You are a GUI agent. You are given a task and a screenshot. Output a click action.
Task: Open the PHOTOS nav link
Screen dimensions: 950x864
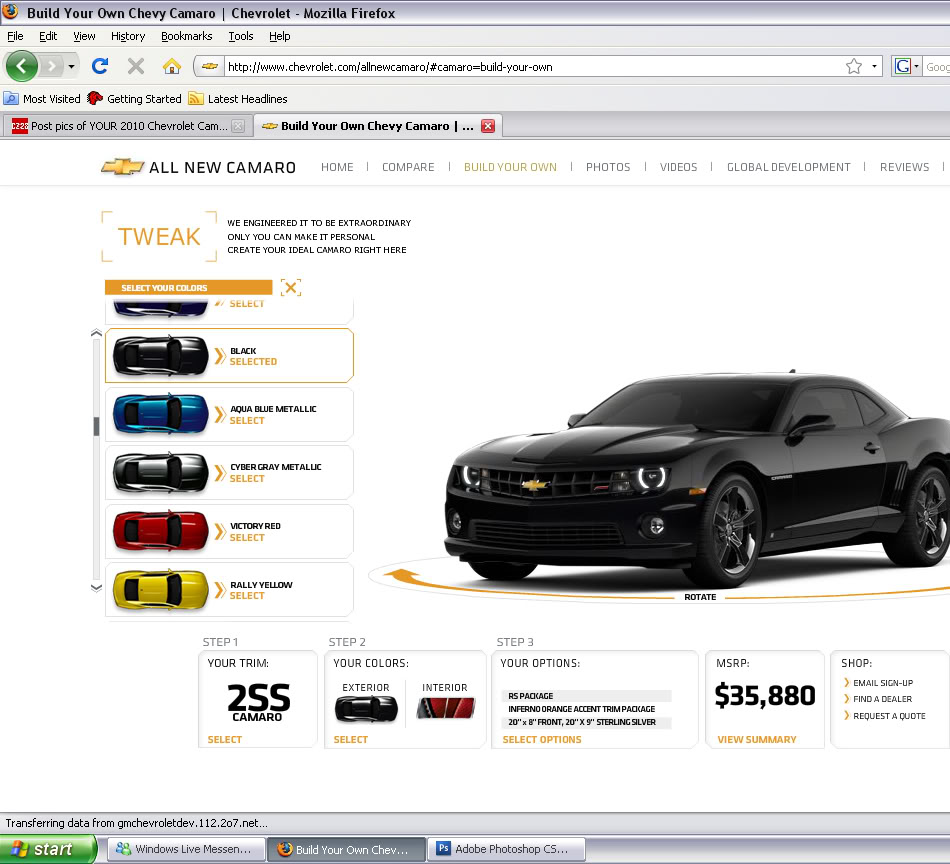click(608, 167)
